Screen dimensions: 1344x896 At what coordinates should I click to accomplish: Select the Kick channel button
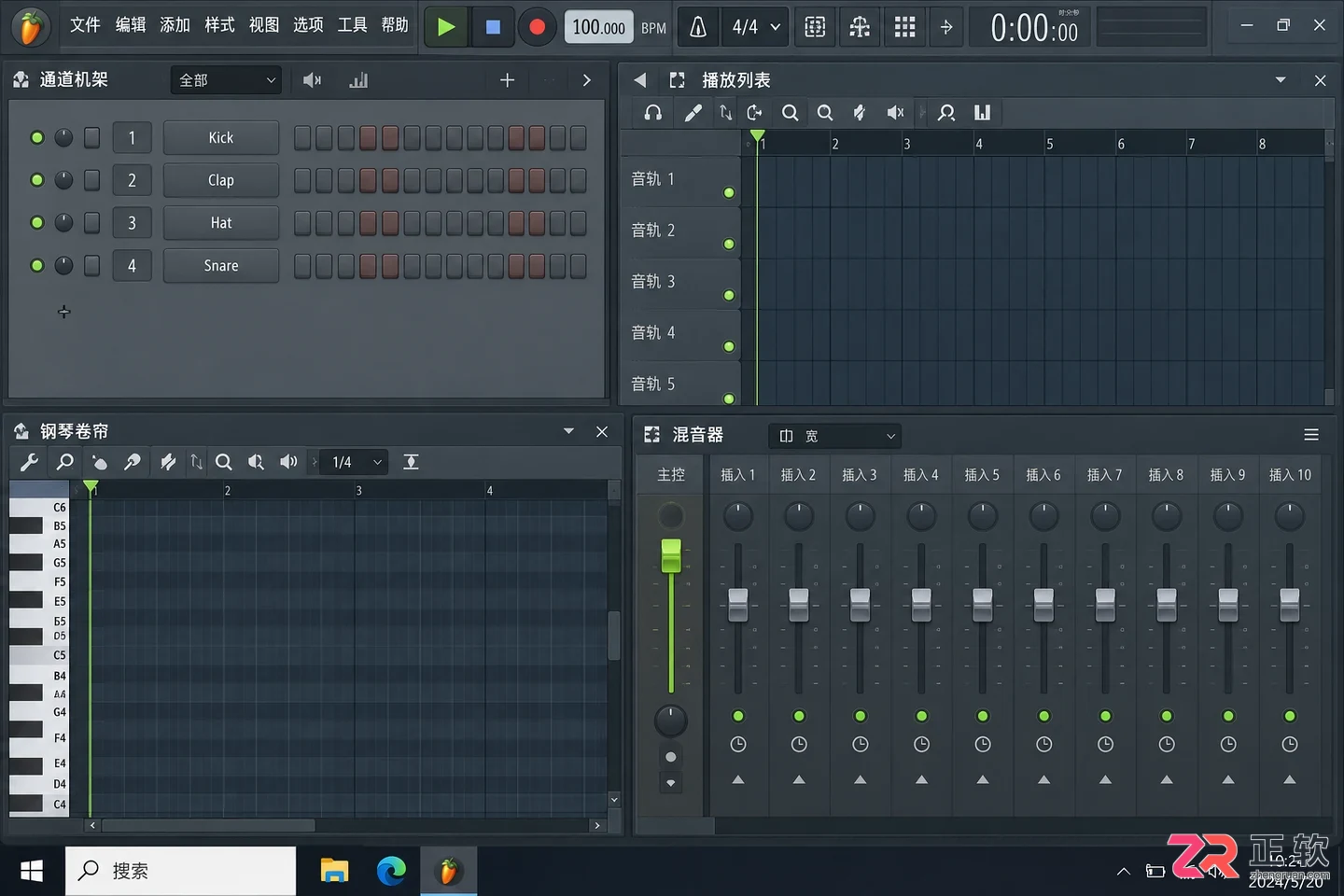[x=221, y=137]
